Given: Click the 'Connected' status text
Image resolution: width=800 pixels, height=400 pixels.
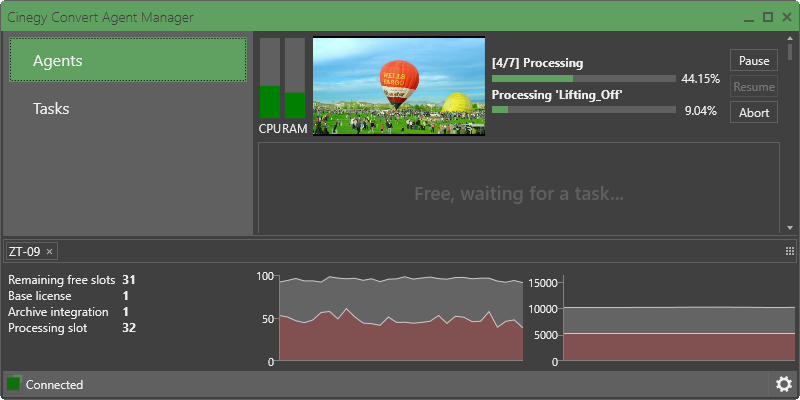Looking at the screenshot, I should pyautogui.click(x=55, y=385).
